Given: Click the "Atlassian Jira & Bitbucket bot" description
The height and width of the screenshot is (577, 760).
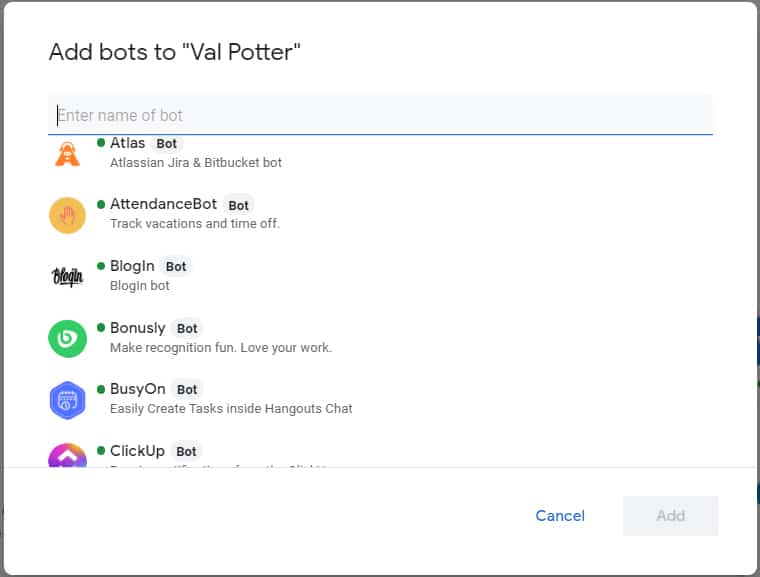Looking at the screenshot, I should (196, 162).
